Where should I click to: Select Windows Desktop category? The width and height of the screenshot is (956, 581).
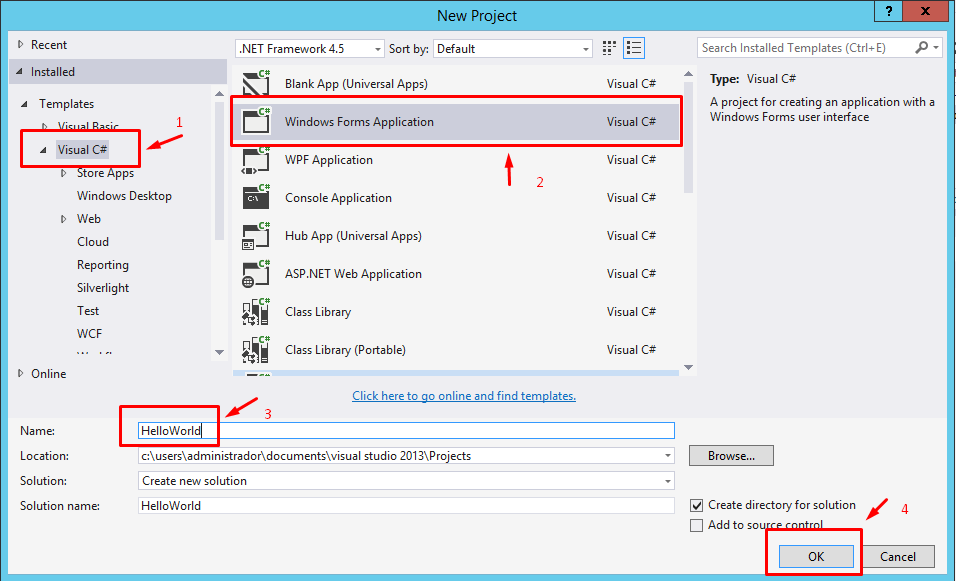pyautogui.click(x=124, y=196)
